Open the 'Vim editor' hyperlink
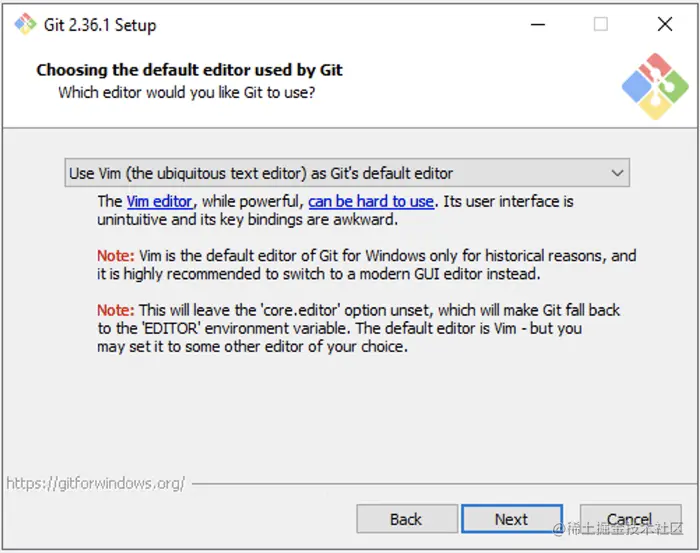 click(159, 201)
